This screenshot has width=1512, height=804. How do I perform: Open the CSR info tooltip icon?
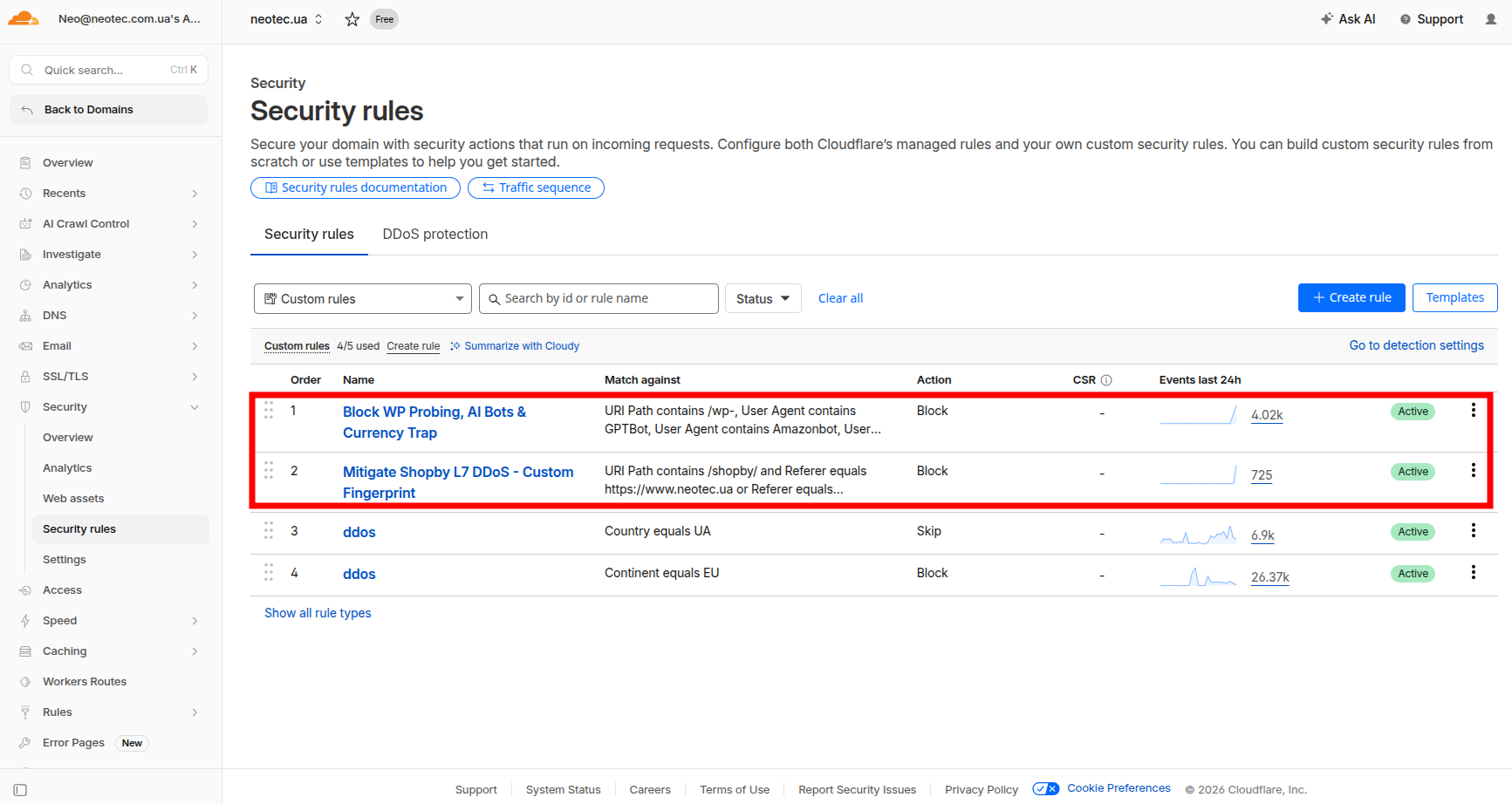pos(1106,380)
